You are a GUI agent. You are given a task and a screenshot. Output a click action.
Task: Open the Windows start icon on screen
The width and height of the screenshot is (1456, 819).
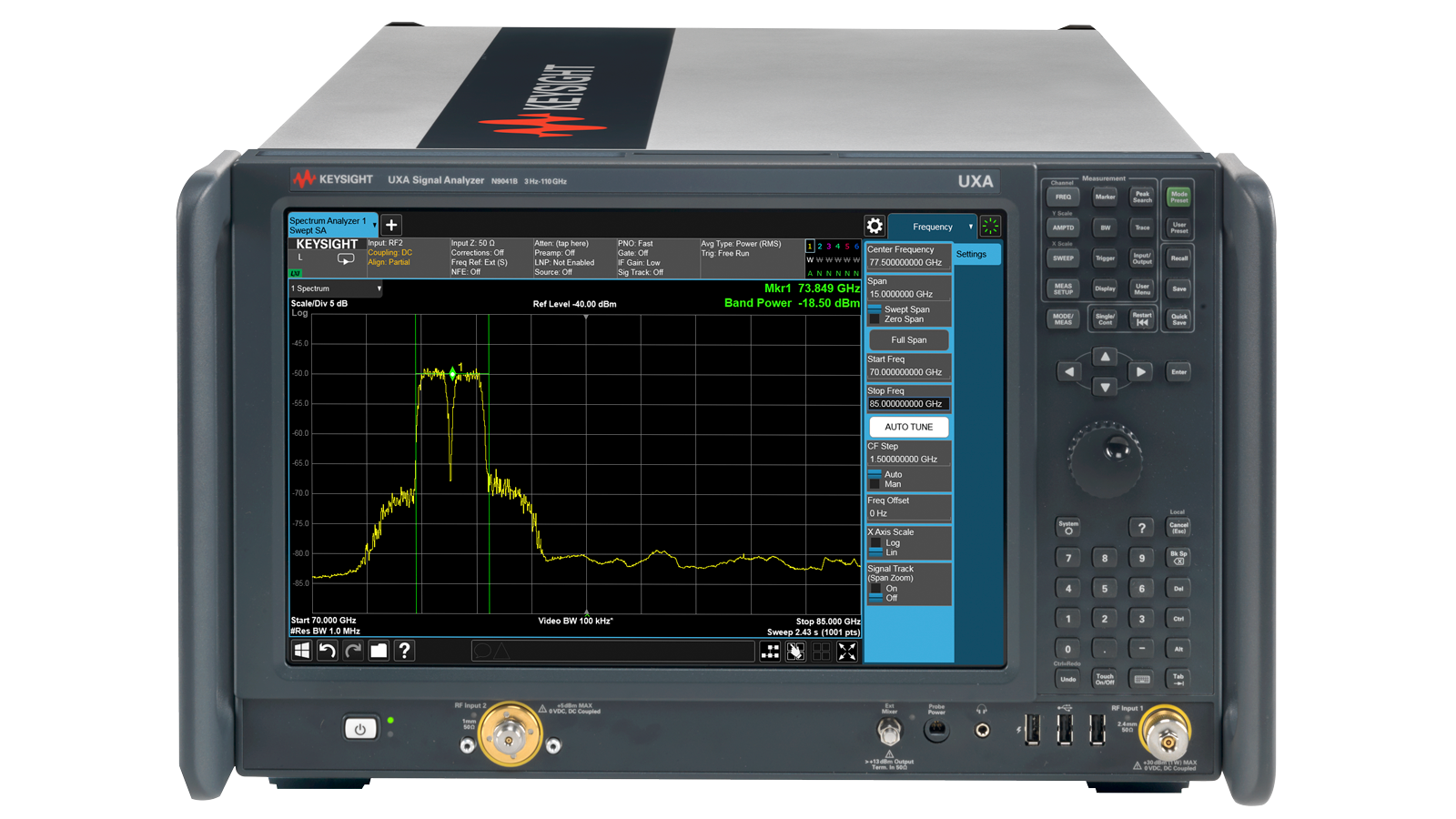point(301,650)
